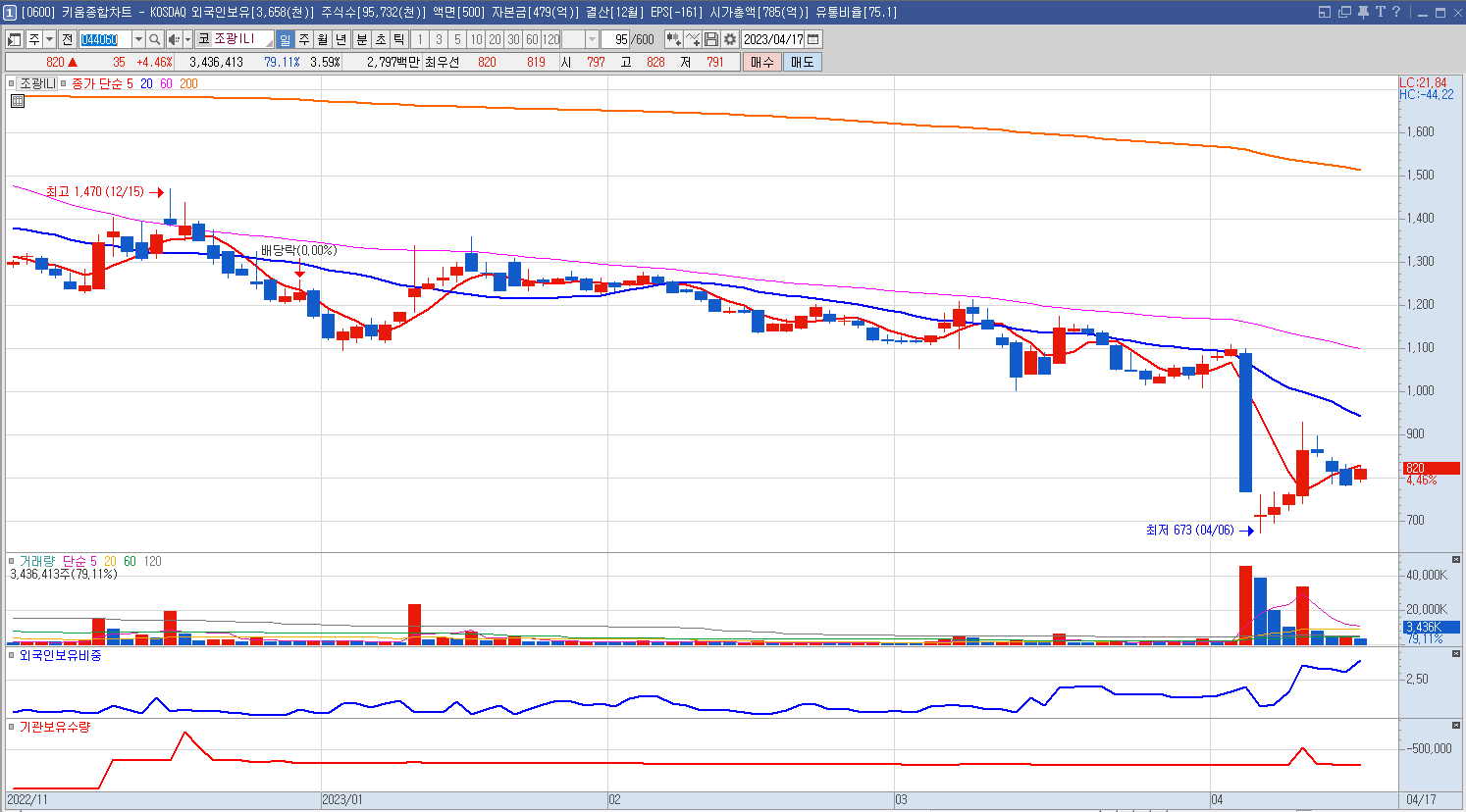Image resolution: width=1466 pixels, height=812 pixels.
Task: Open the indicator add tool icon
Action: point(674,39)
